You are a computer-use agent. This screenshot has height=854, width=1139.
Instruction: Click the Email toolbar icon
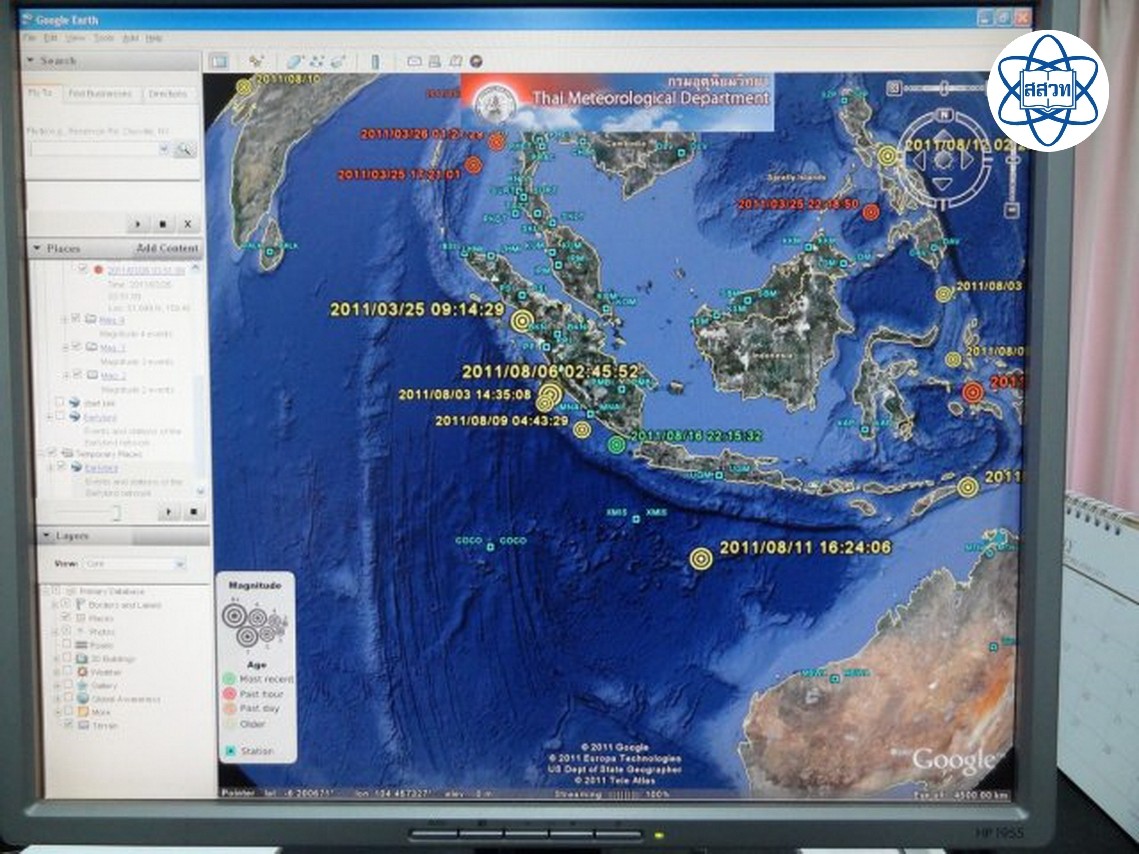point(412,61)
